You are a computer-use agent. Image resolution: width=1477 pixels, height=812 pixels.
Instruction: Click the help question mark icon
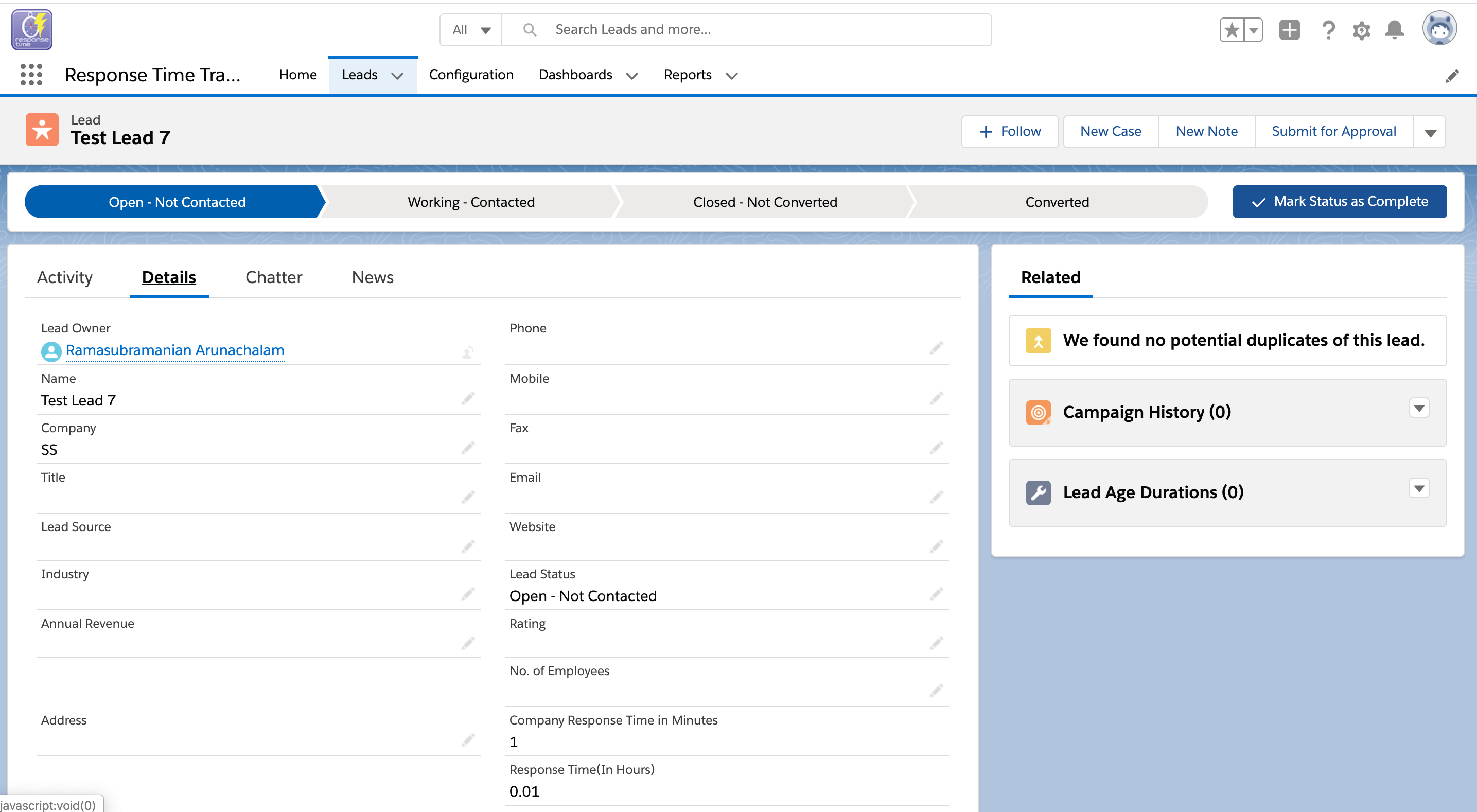[1328, 30]
